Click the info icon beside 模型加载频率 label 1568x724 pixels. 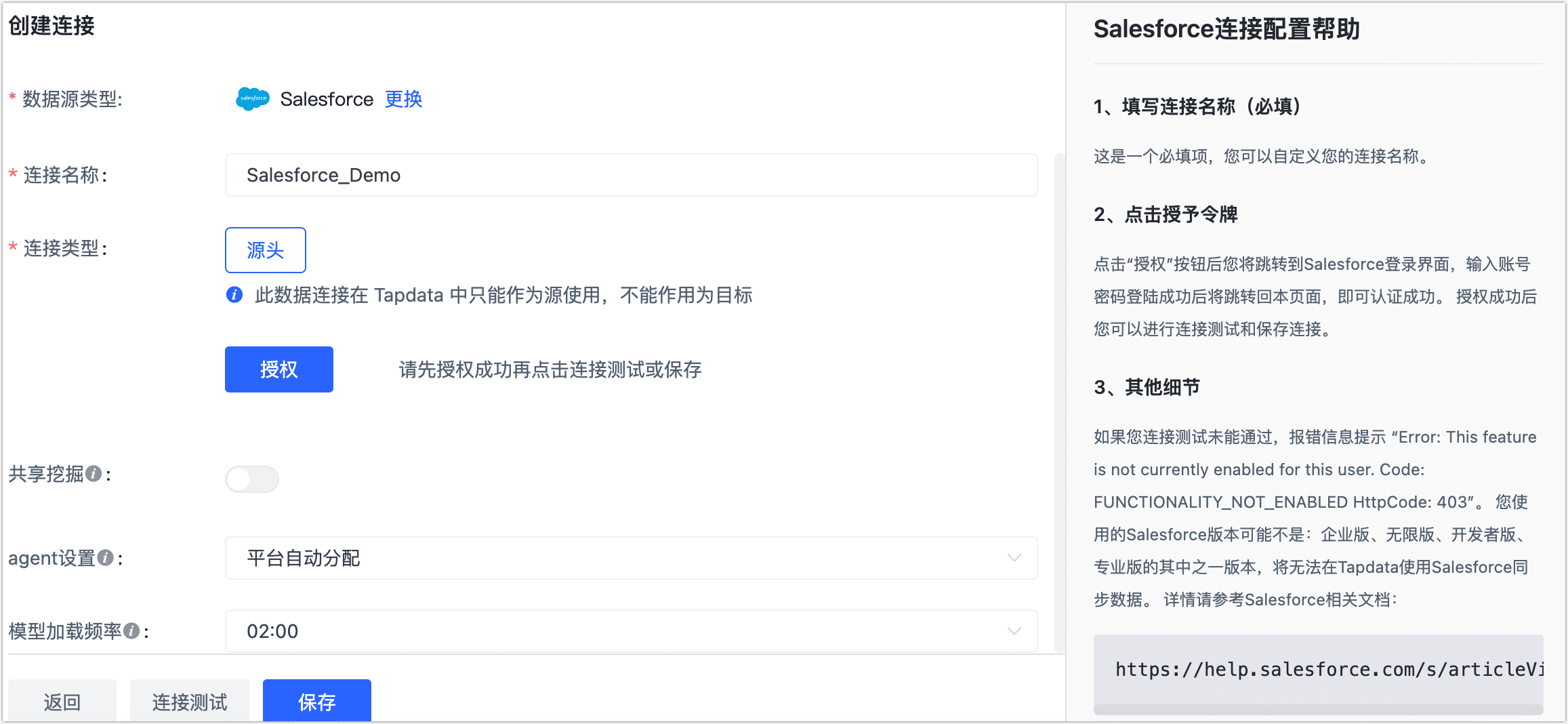point(133,630)
